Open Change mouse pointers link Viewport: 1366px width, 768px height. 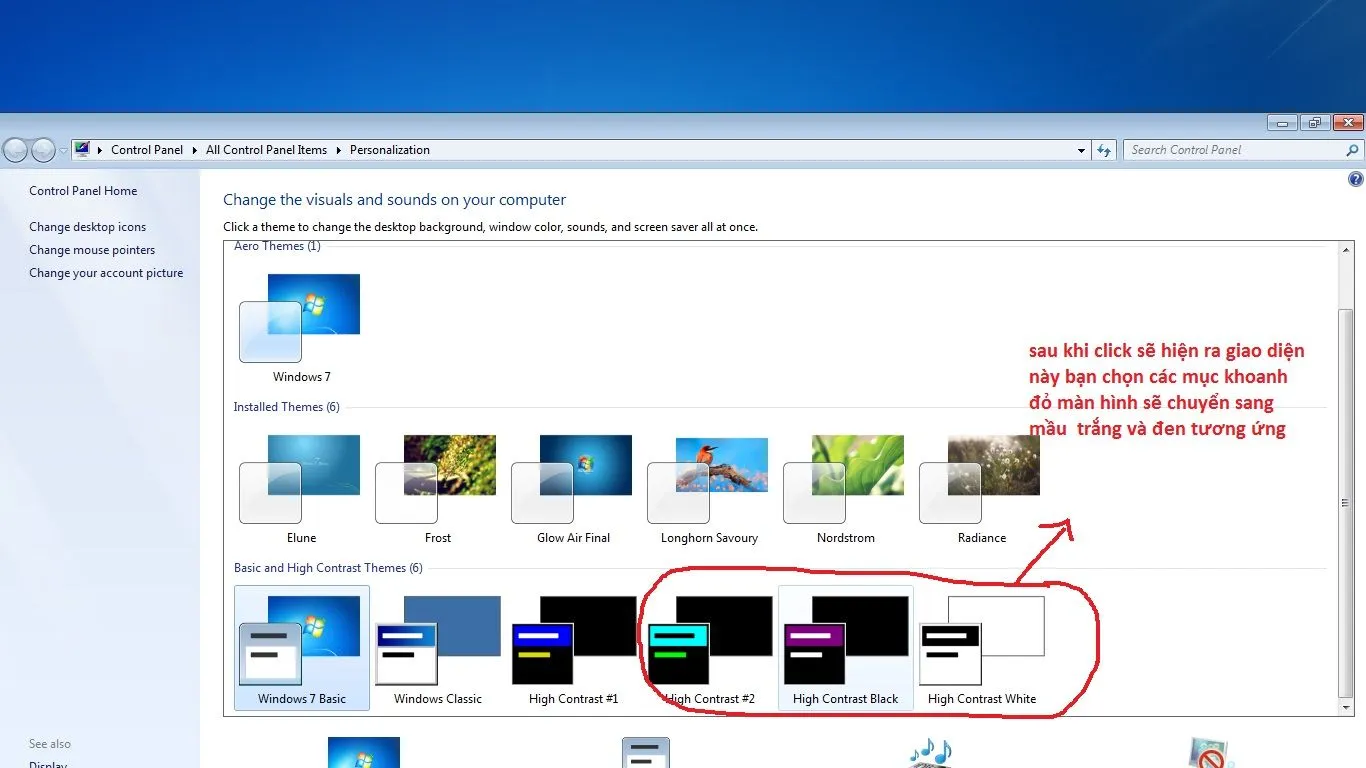92,250
